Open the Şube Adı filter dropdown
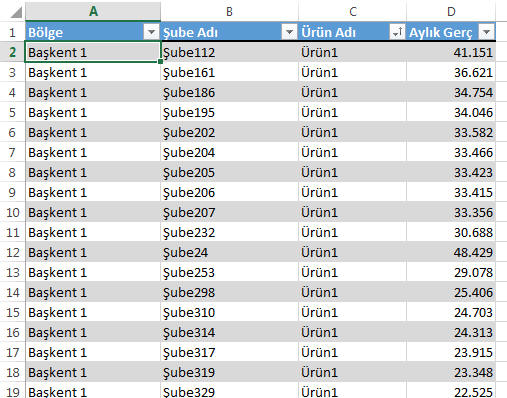The image size is (507, 398). point(289,32)
